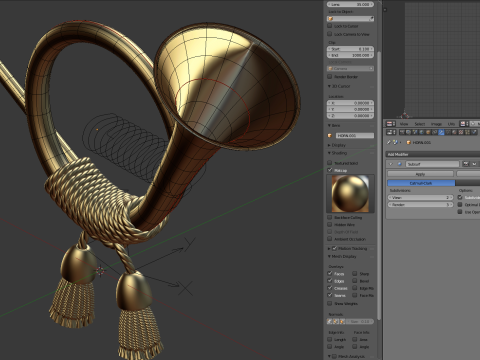Switch to the Particles properties tab icon
The height and width of the screenshot is (360, 480).
pos(468,132)
